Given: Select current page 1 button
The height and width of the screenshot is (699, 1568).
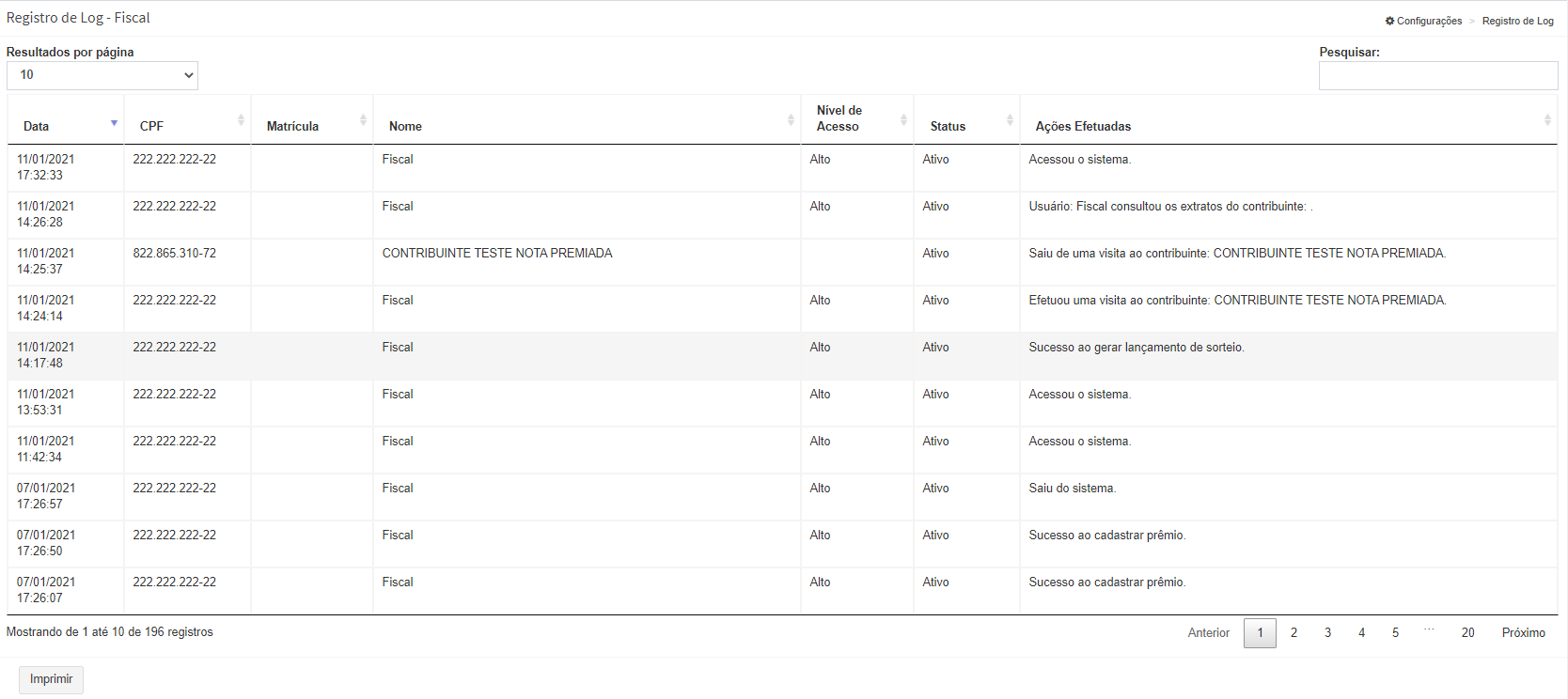Looking at the screenshot, I should (1260, 633).
